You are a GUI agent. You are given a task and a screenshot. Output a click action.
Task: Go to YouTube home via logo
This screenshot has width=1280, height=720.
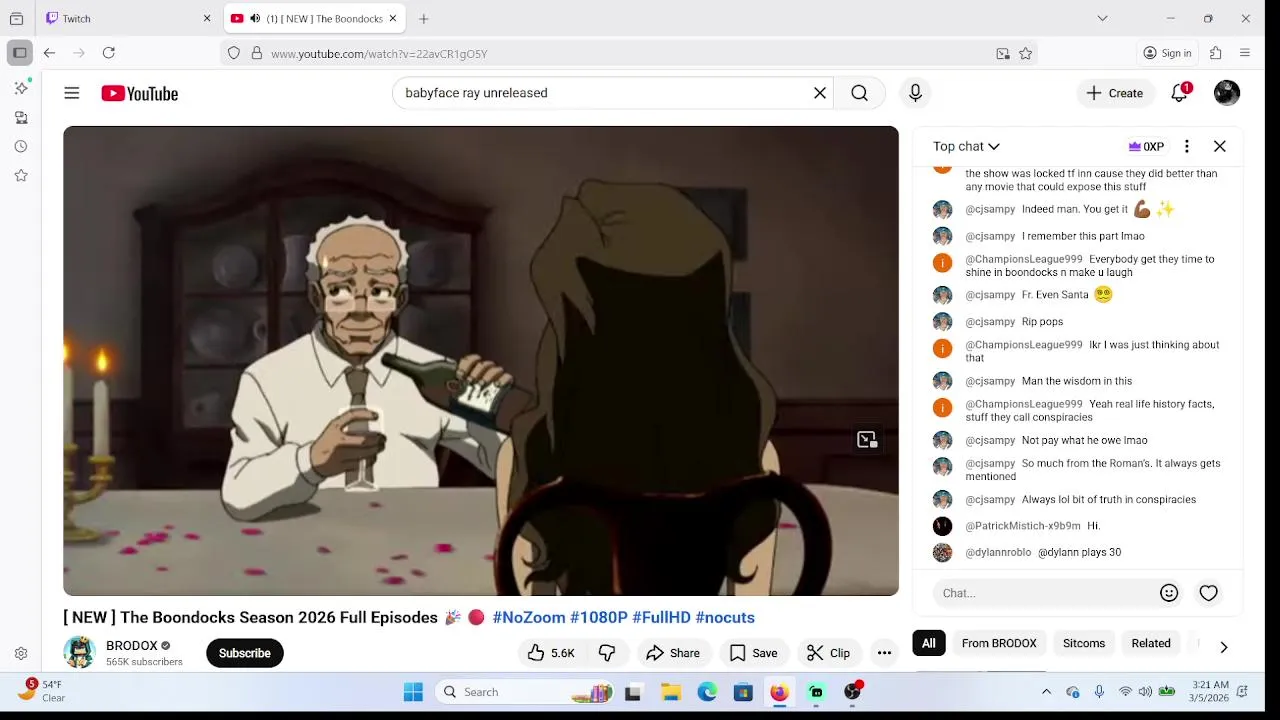point(139,93)
